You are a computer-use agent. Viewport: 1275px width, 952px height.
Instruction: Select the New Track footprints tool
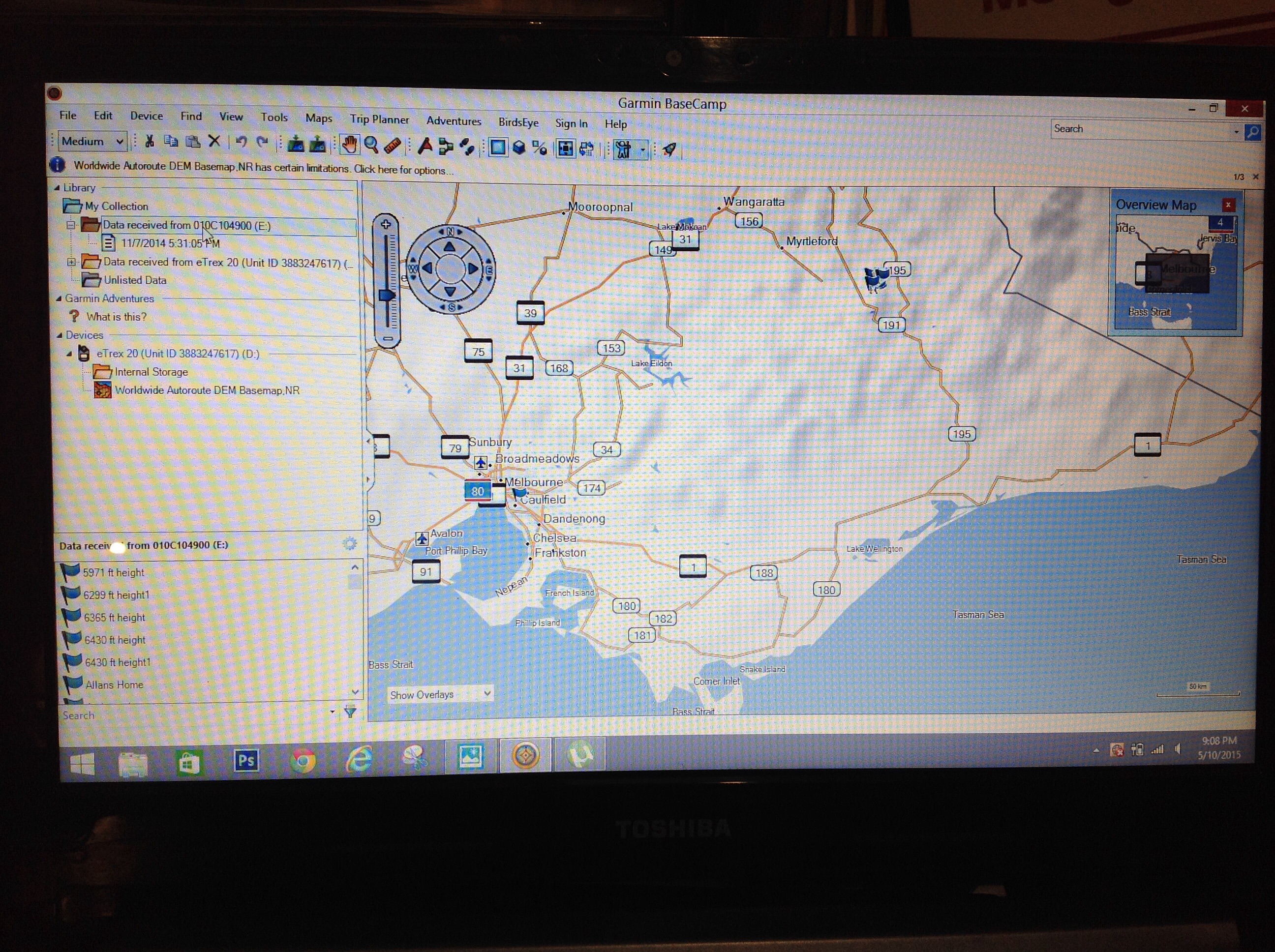tap(467, 148)
